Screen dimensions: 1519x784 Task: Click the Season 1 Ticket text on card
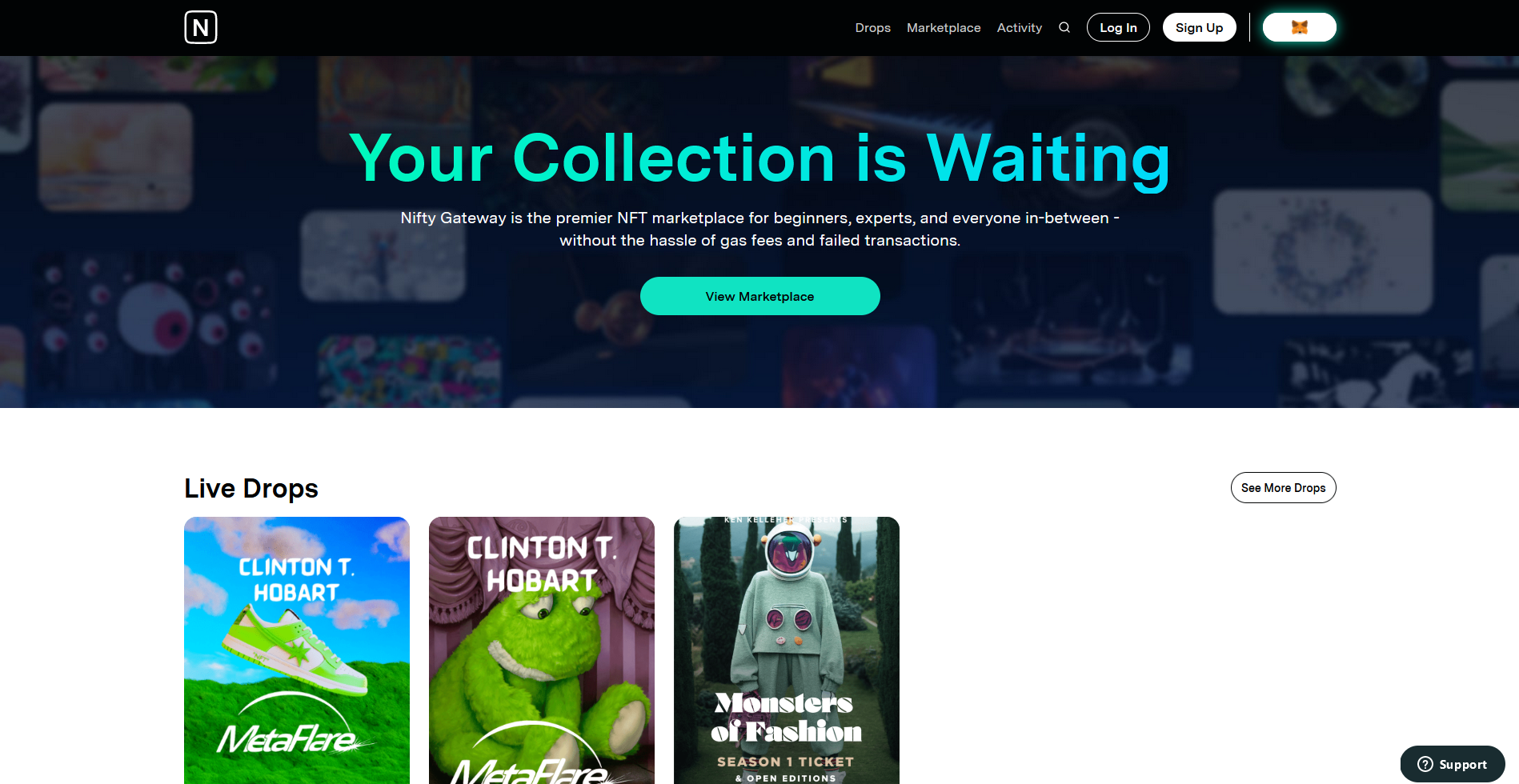pyautogui.click(x=786, y=762)
